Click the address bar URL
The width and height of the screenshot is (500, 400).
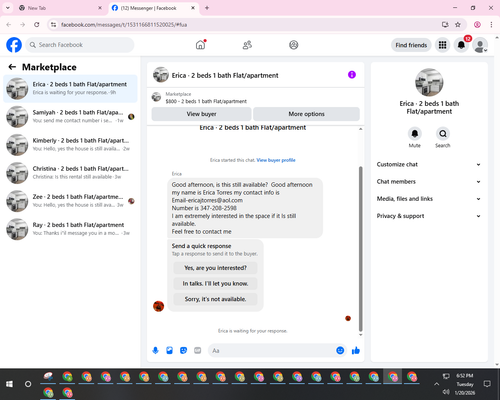point(124,25)
